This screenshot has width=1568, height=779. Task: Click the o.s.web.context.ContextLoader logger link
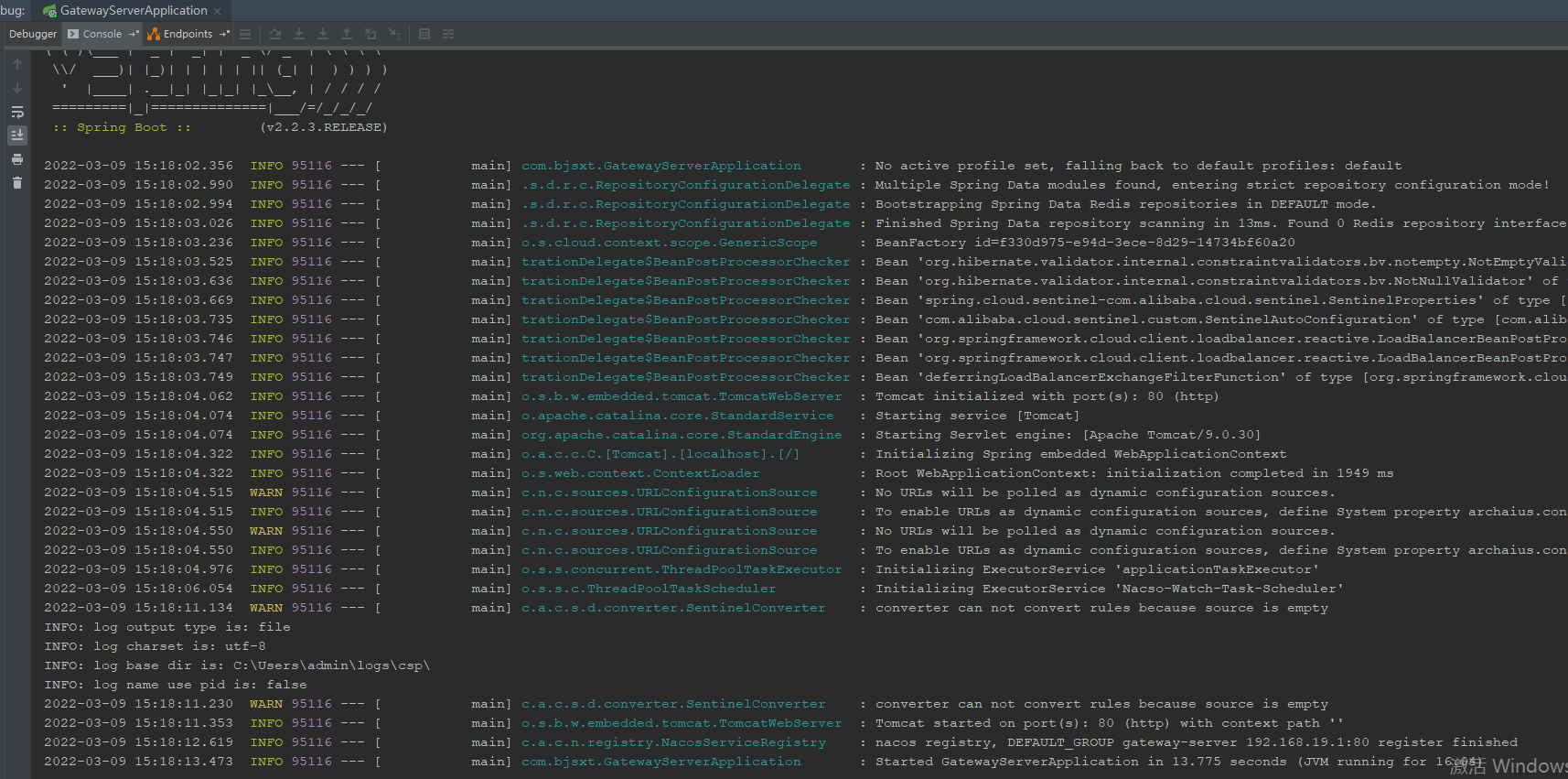tap(640, 473)
